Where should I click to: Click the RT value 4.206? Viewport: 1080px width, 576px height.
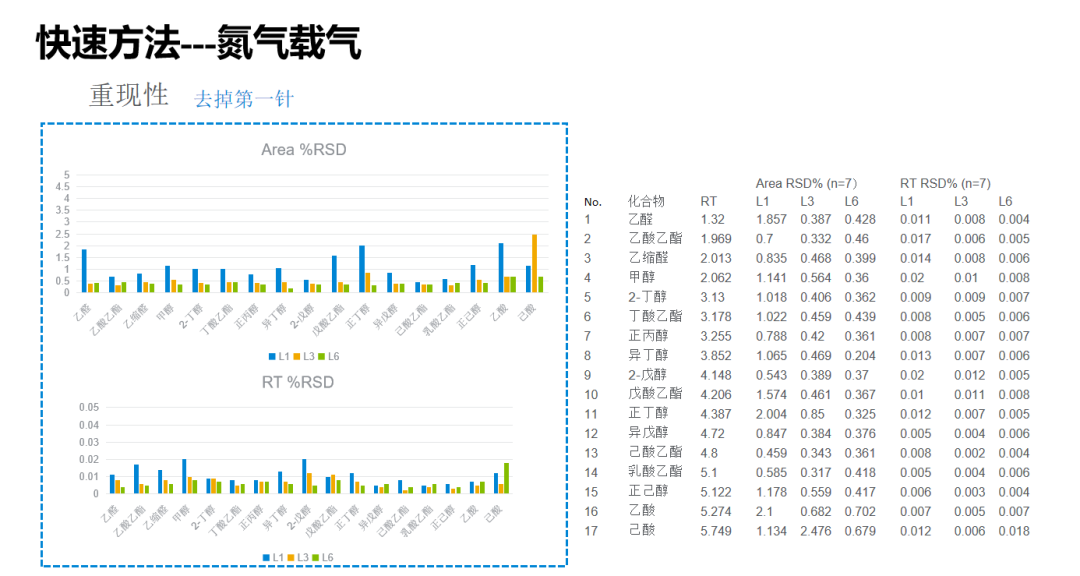(716, 395)
